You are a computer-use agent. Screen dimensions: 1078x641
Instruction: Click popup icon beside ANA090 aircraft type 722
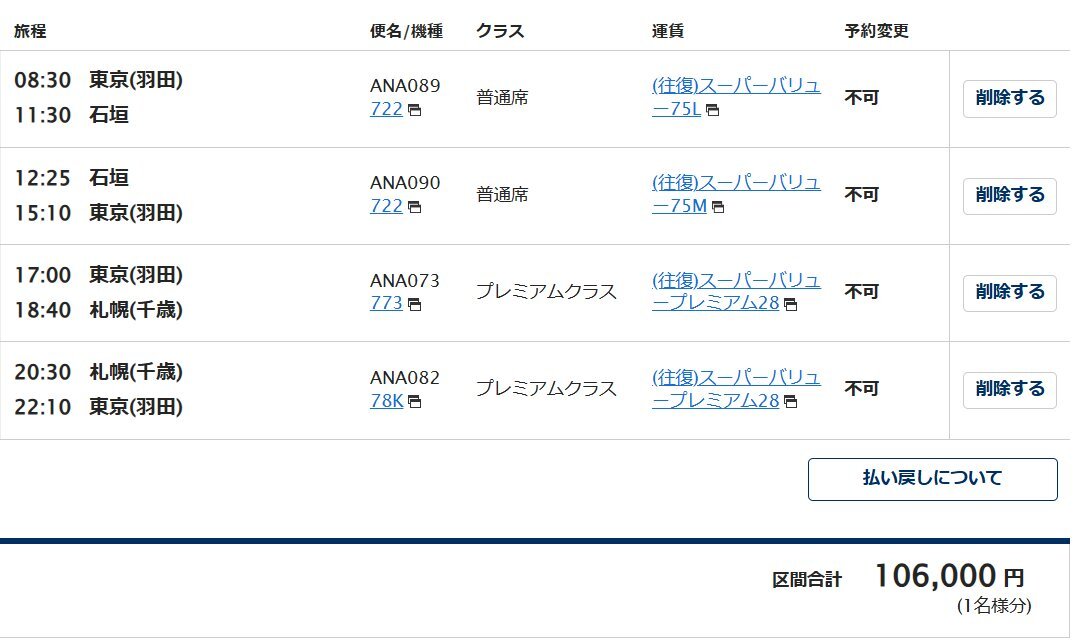click(x=415, y=207)
